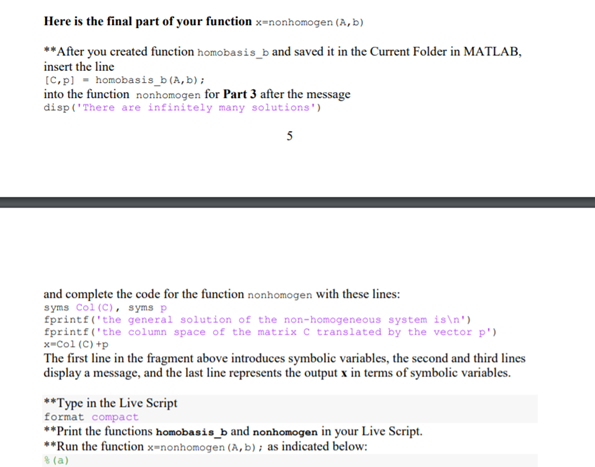Click the bold word 'homobasis_b' in the Print instruction

coord(192,432)
